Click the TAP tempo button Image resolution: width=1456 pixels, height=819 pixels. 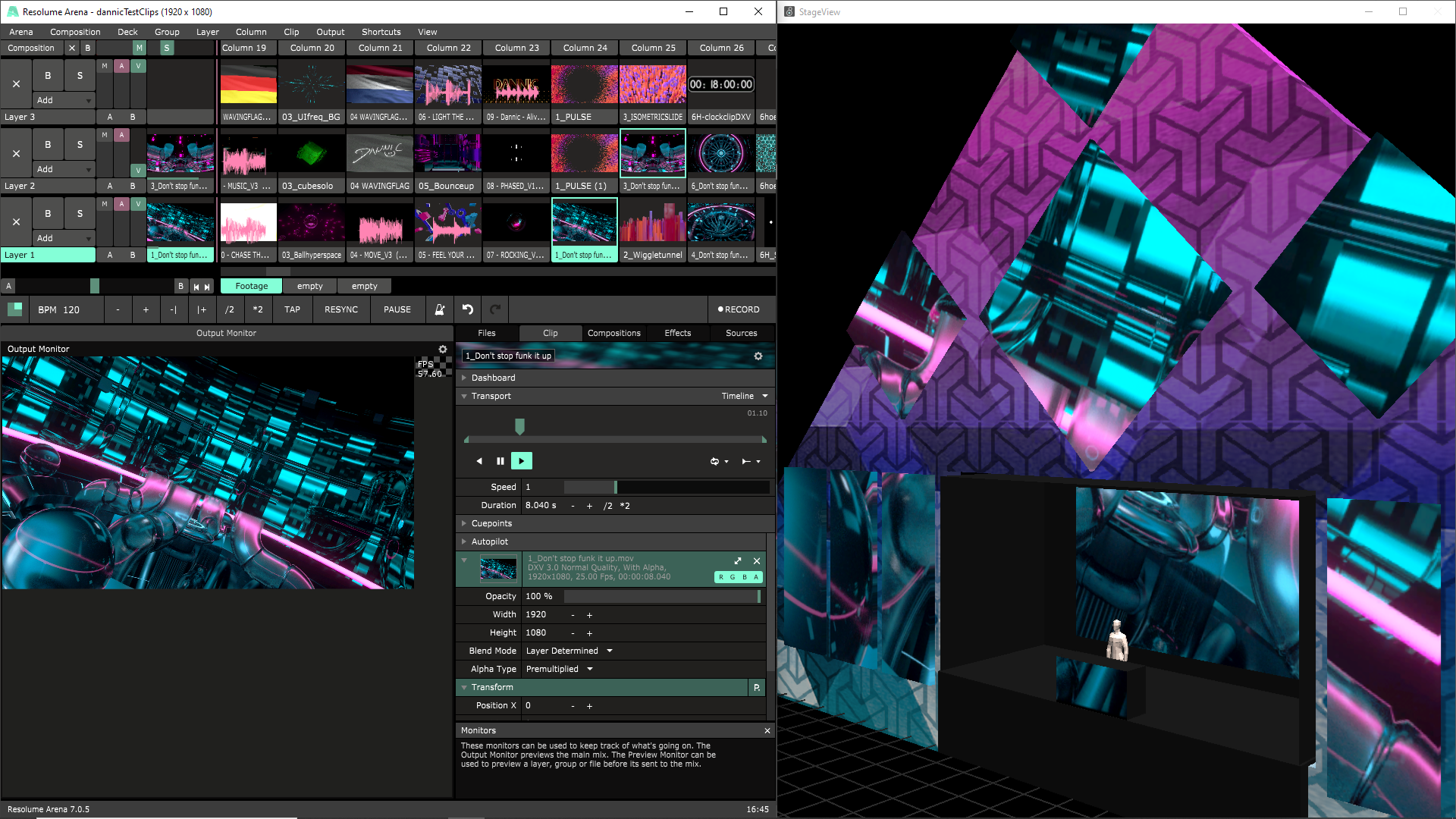click(292, 309)
